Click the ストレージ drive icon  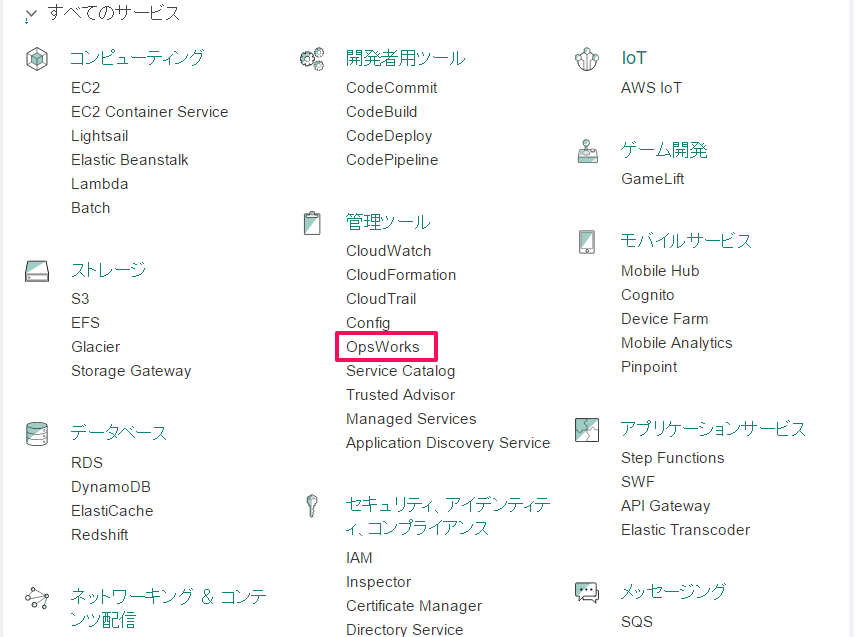coord(37,271)
